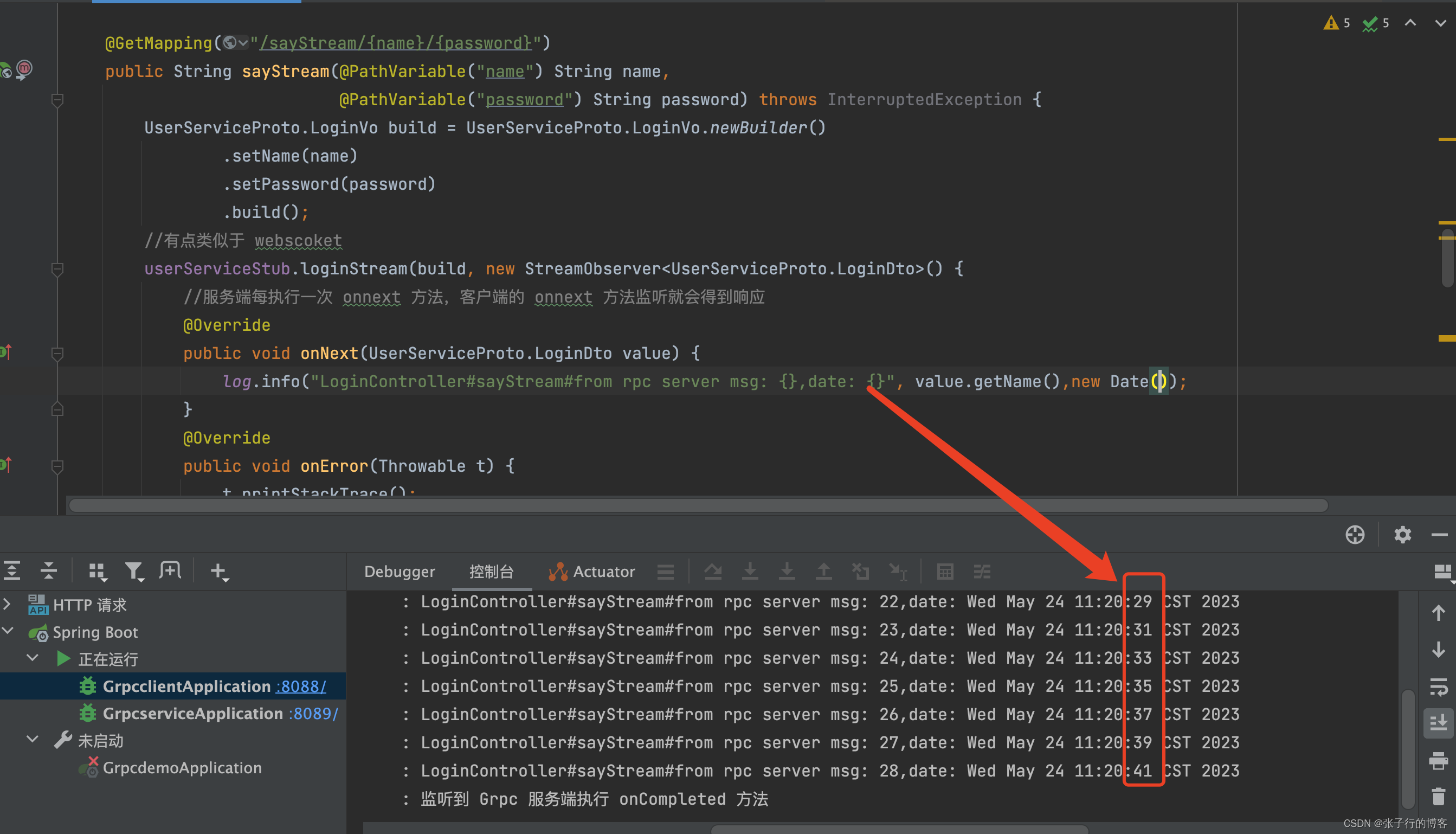
Task: Click the console vertical scrollbar thumb
Action: click(1408, 749)
